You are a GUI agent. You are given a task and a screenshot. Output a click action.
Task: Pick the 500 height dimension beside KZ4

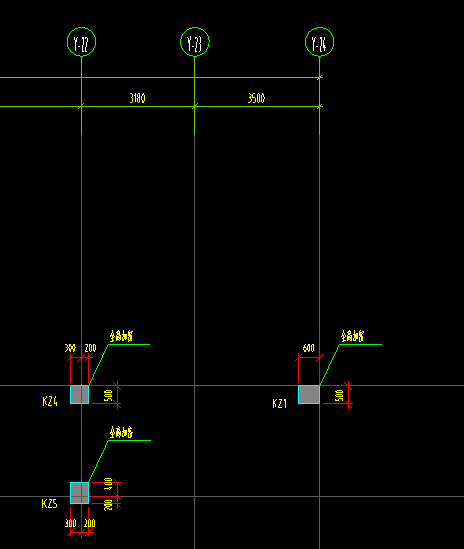click(x=108, y=395)
